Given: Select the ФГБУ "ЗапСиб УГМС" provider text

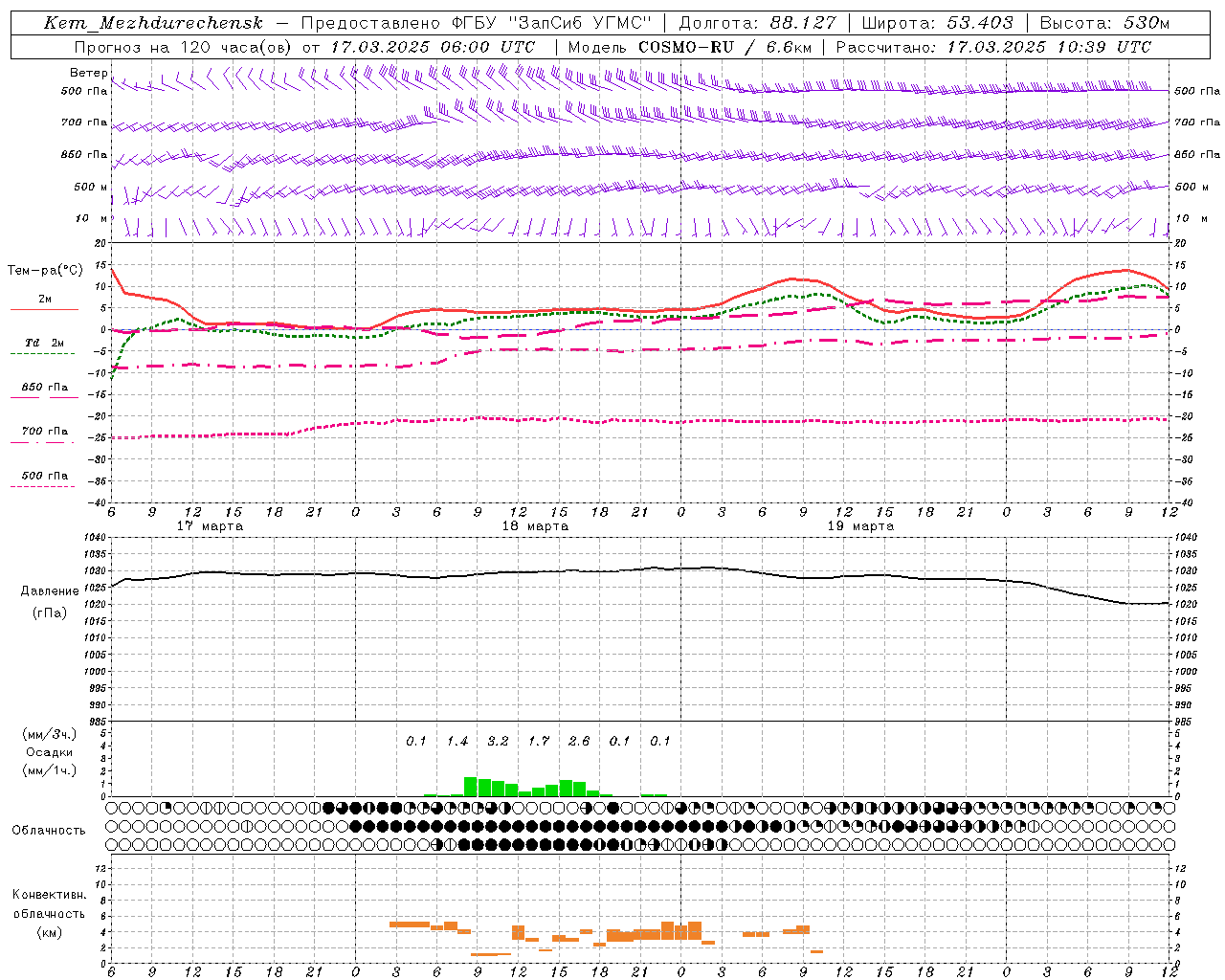Looking at the screenshot, I should coord(550,23).
